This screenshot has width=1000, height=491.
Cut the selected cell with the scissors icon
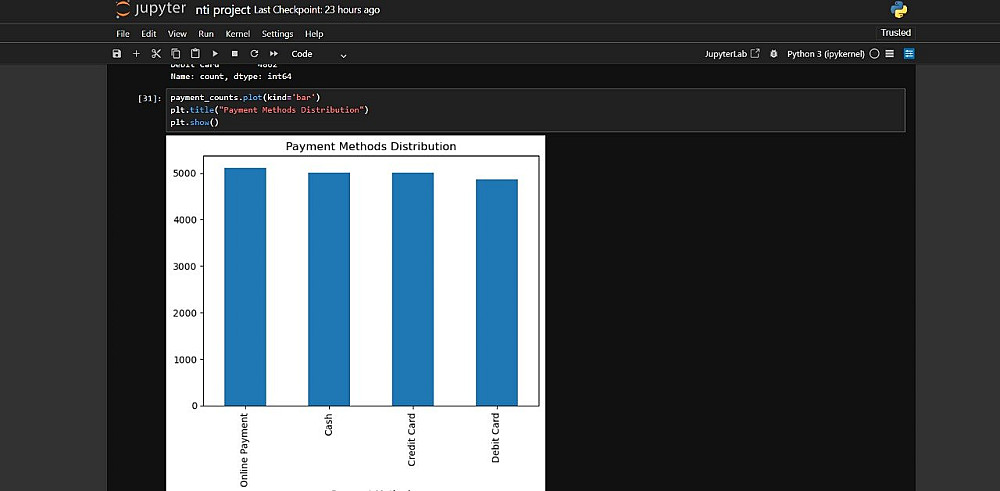click(x=156, y=54)
